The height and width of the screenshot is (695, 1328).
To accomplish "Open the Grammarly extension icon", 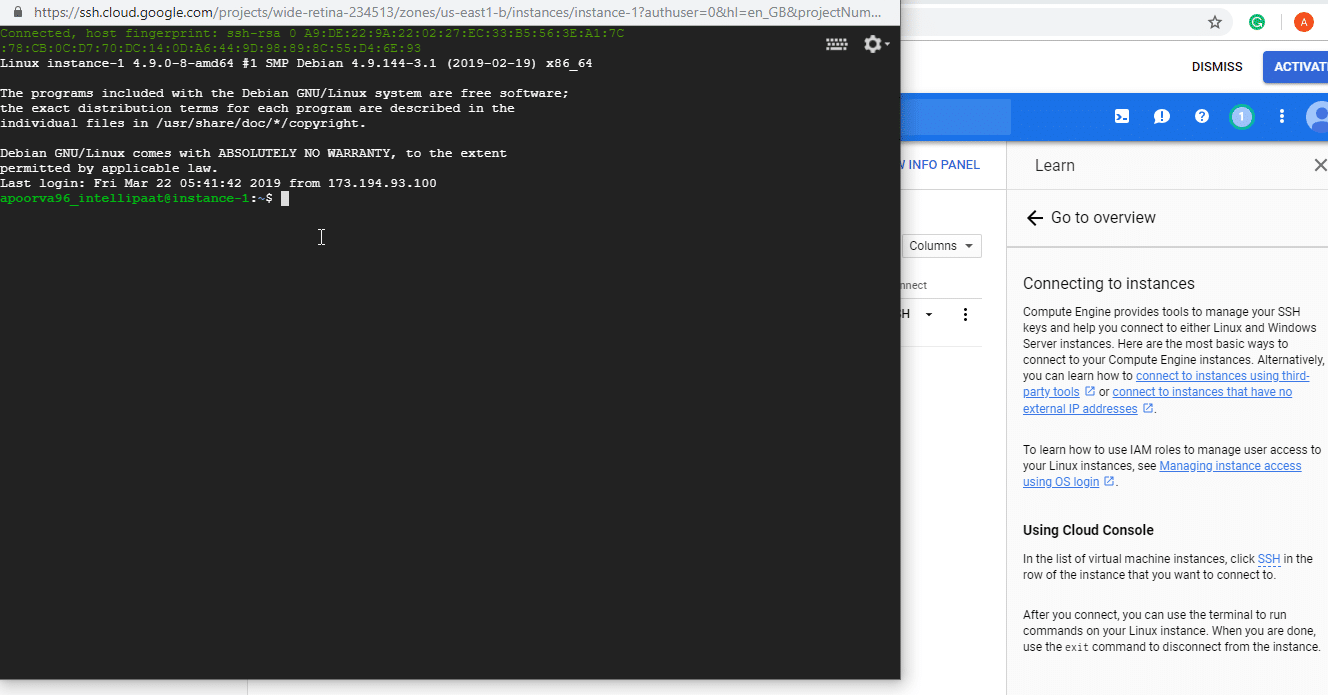I will [x=1257, y=22].
